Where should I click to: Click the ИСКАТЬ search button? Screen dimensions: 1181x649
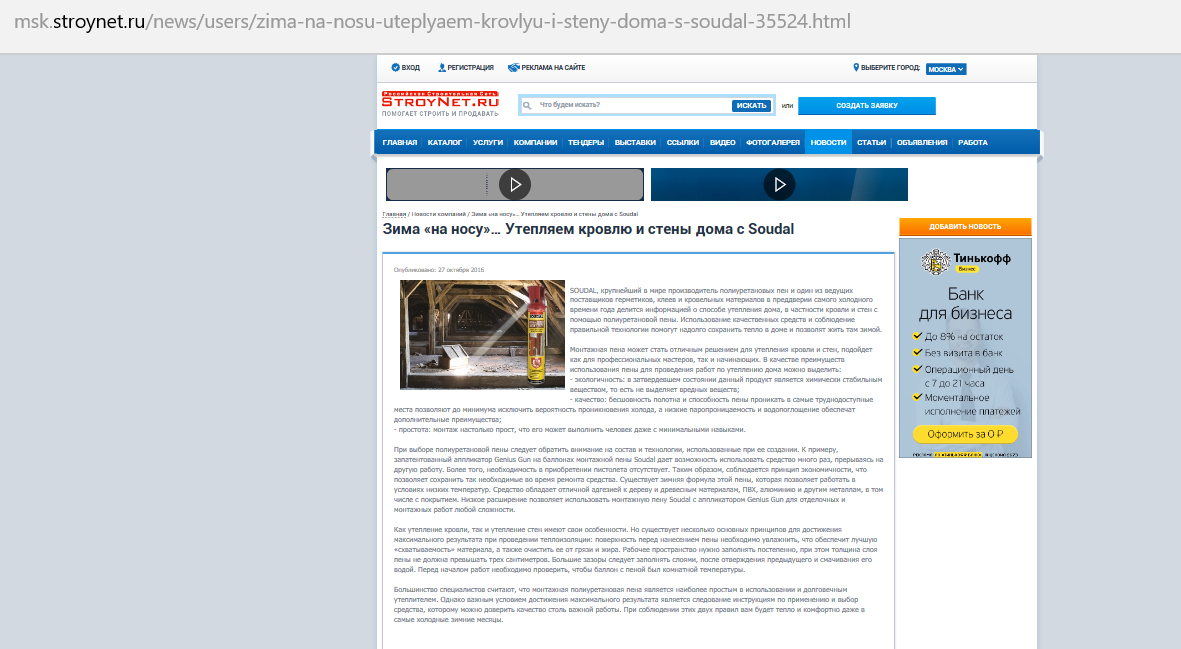pos(751,105)
